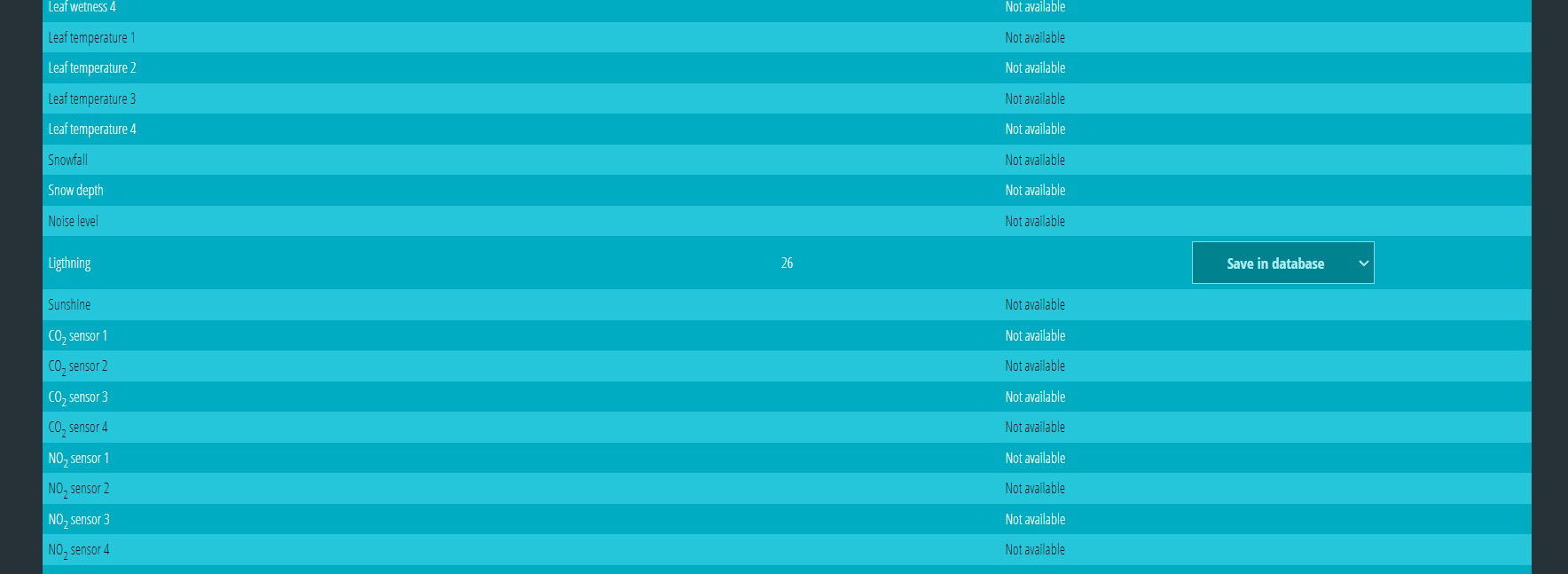Select 'Not available' in the NO2 sensor 4 row

pos(1035,549)
